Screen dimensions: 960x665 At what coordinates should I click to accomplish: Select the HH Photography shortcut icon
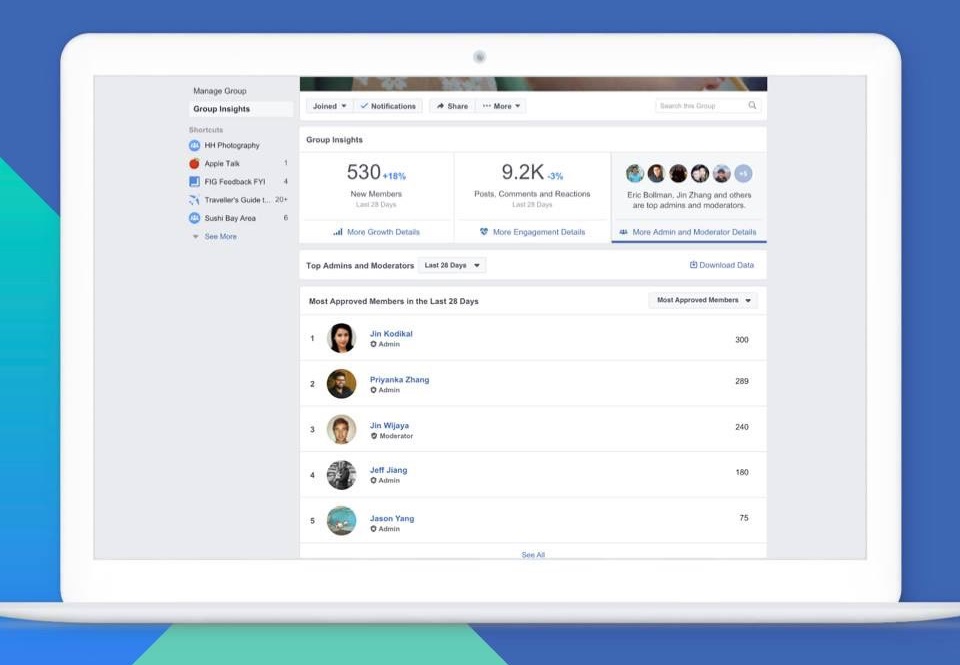tap(195, 145)
